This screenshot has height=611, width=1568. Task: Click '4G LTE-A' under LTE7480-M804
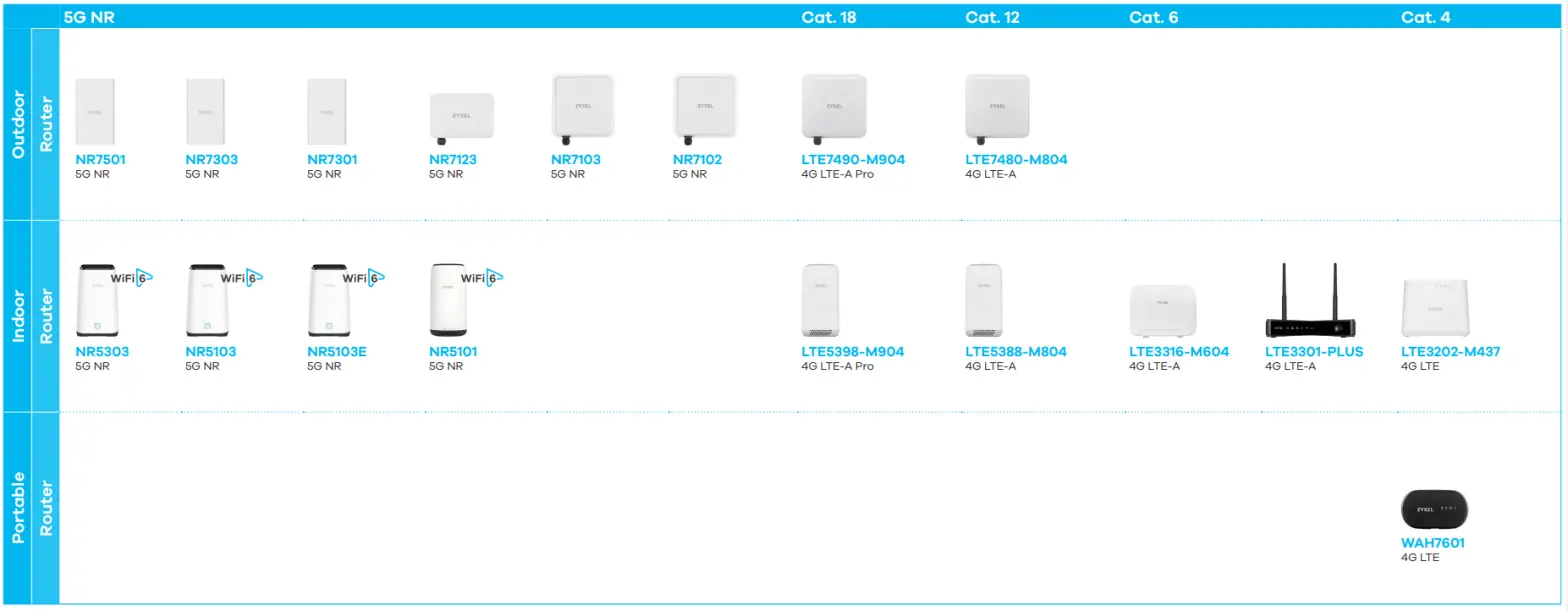(x=991, y=174)
